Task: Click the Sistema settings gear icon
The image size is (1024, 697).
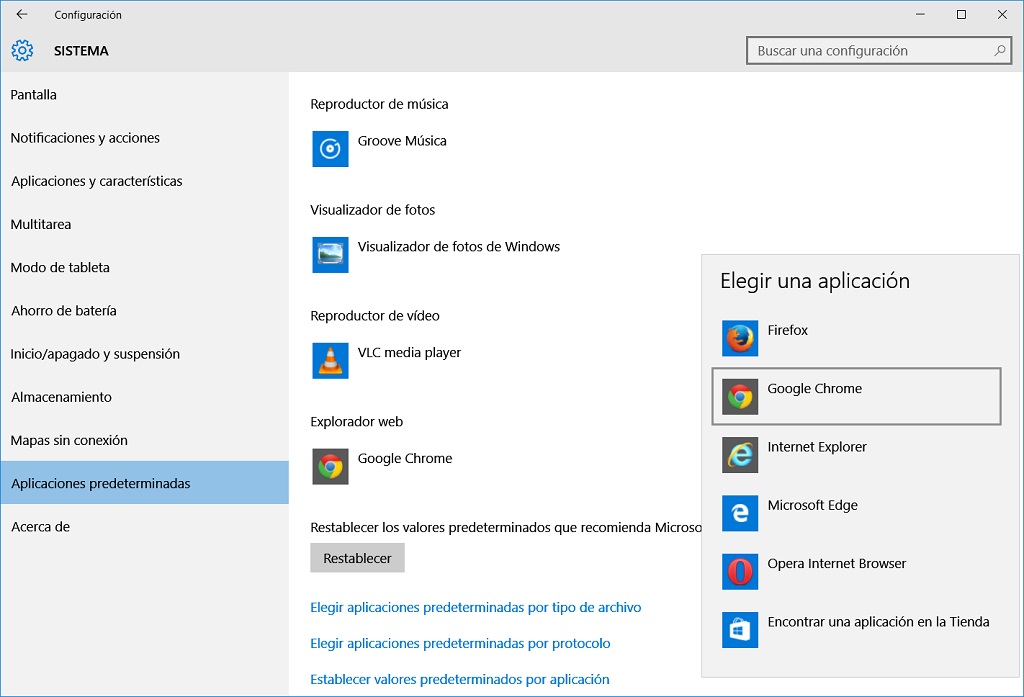Action: 22,50
